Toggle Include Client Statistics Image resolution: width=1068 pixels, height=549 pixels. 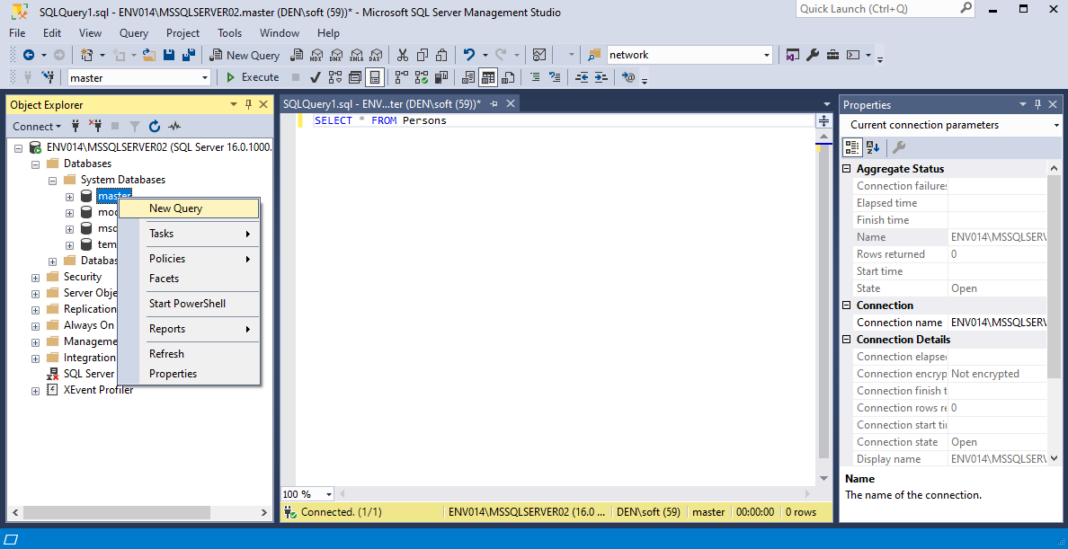441,77
